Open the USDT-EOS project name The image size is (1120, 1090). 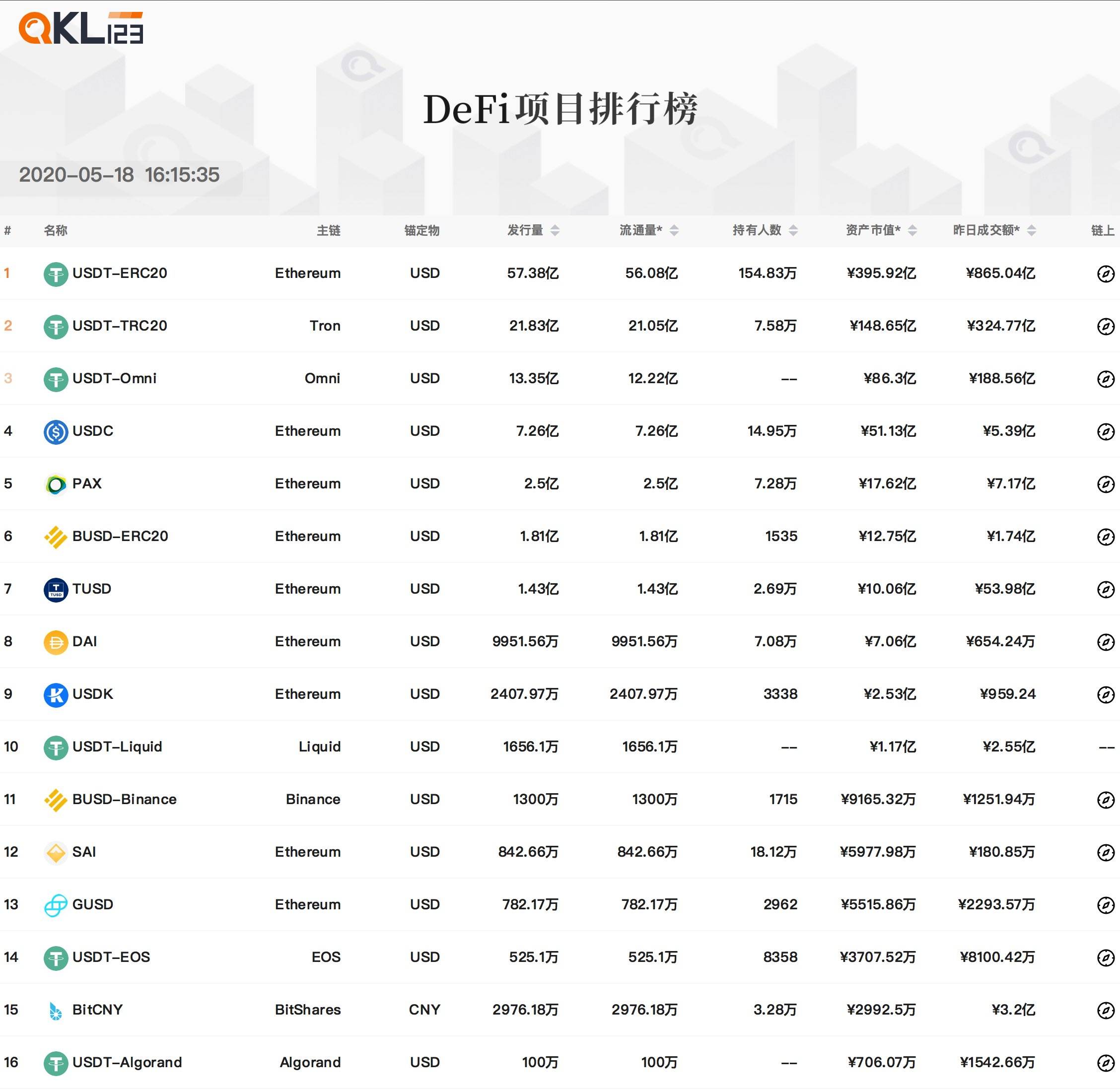pyautogui.click(x=111, y=957)
